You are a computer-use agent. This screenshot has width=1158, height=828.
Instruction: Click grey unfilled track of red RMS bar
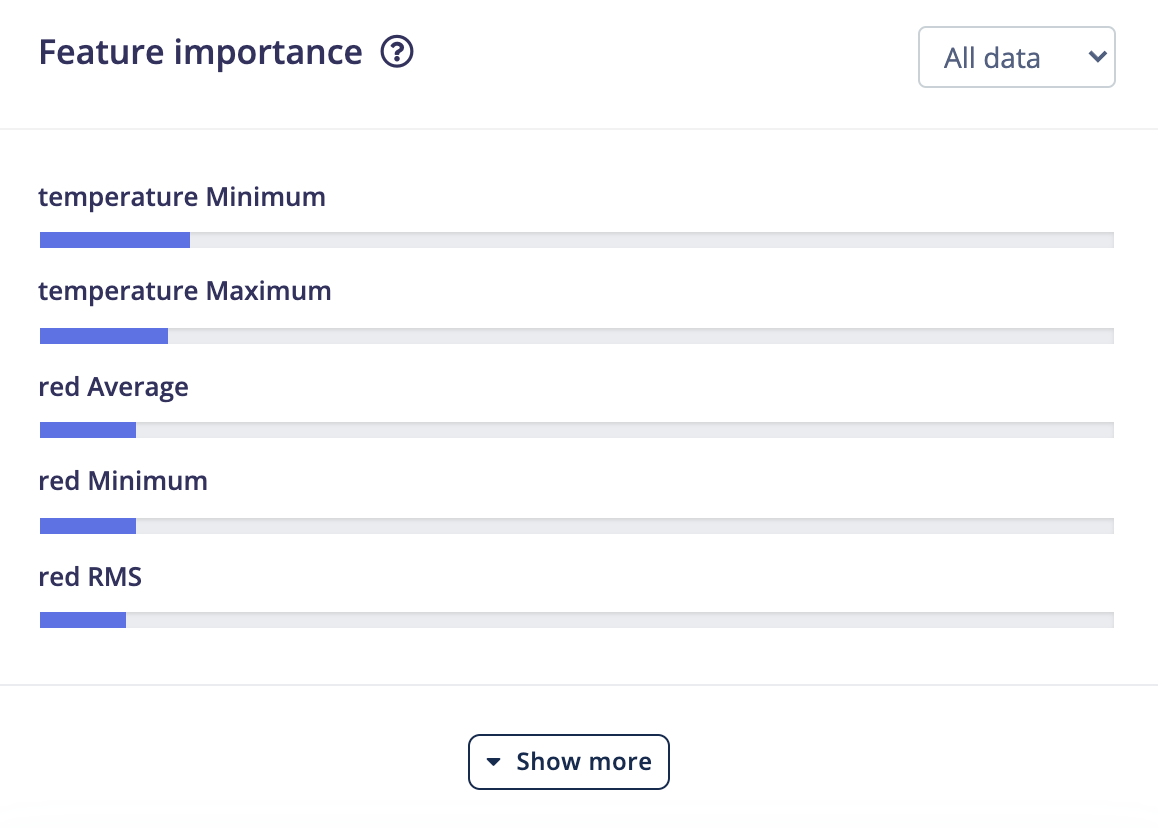click(x=620, y=620)
